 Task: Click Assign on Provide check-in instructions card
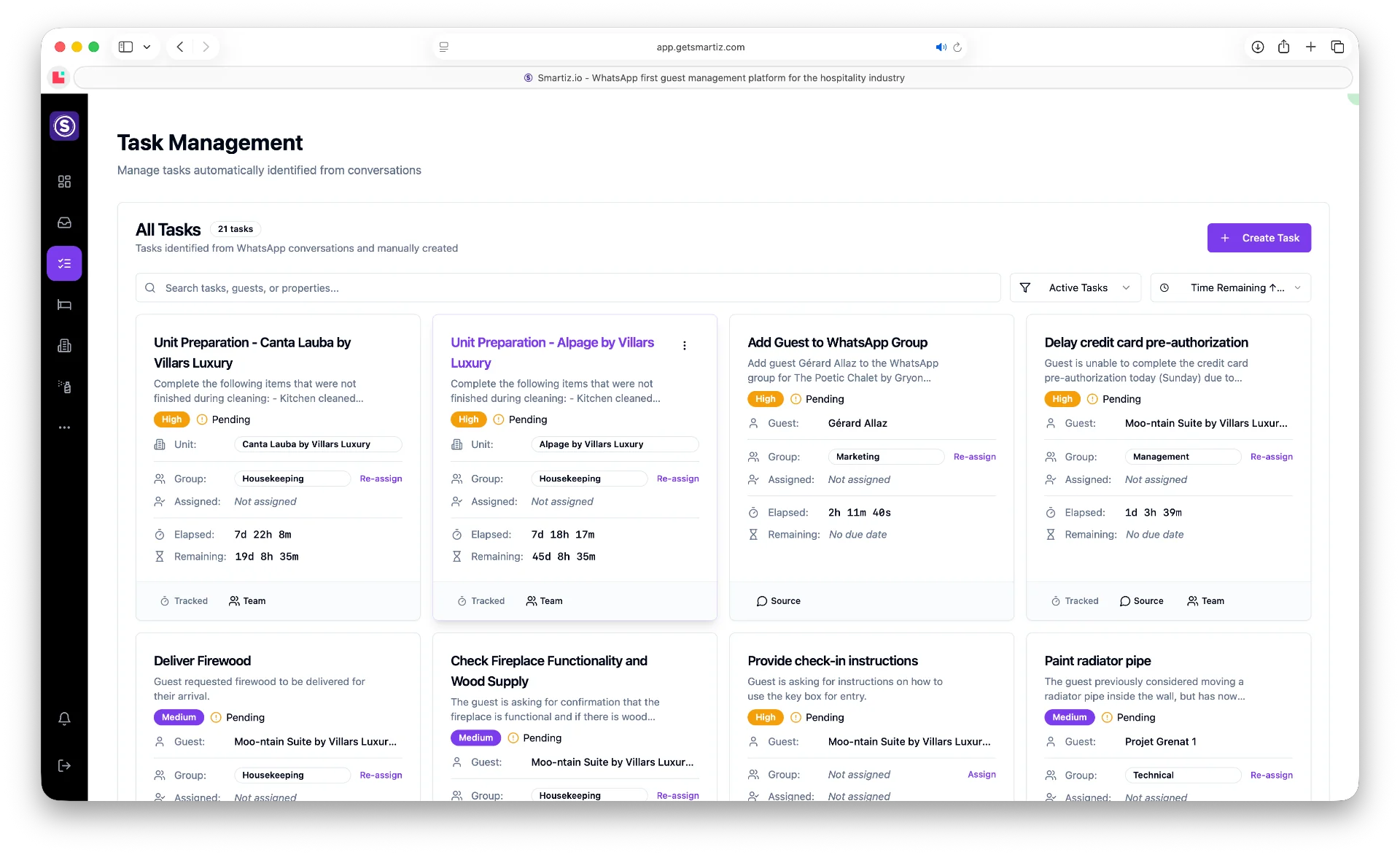[x=981, y=775]
